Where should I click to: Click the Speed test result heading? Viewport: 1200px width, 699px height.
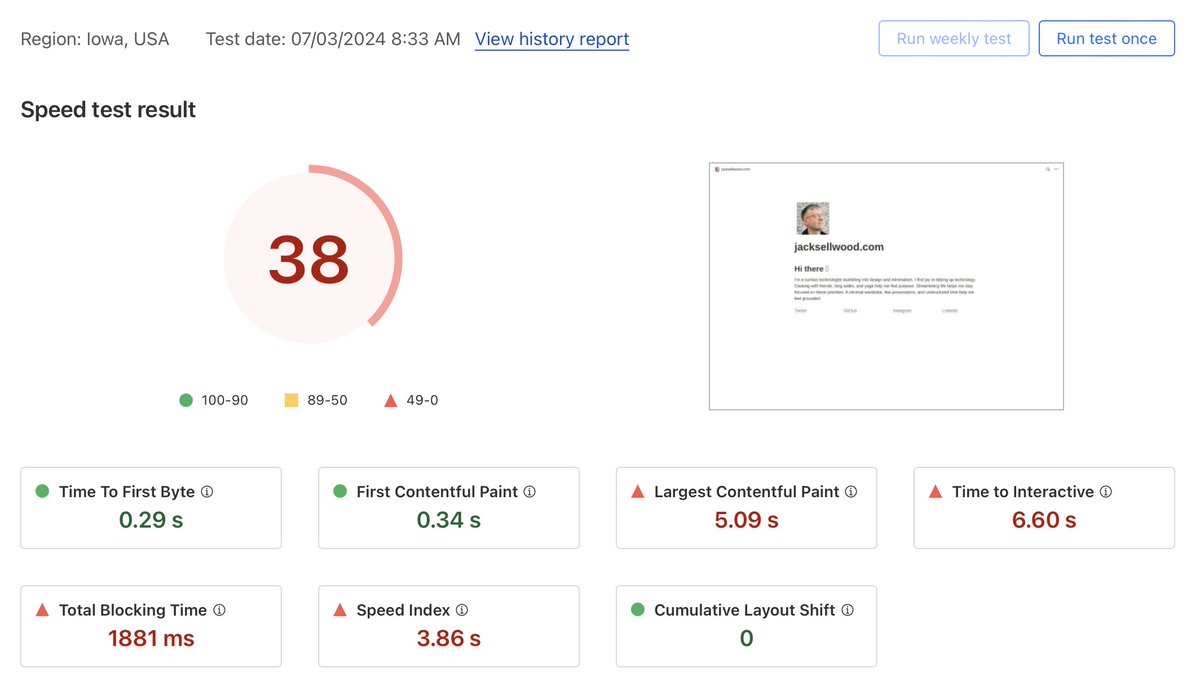pyautogui.click(x=108, y=110)
